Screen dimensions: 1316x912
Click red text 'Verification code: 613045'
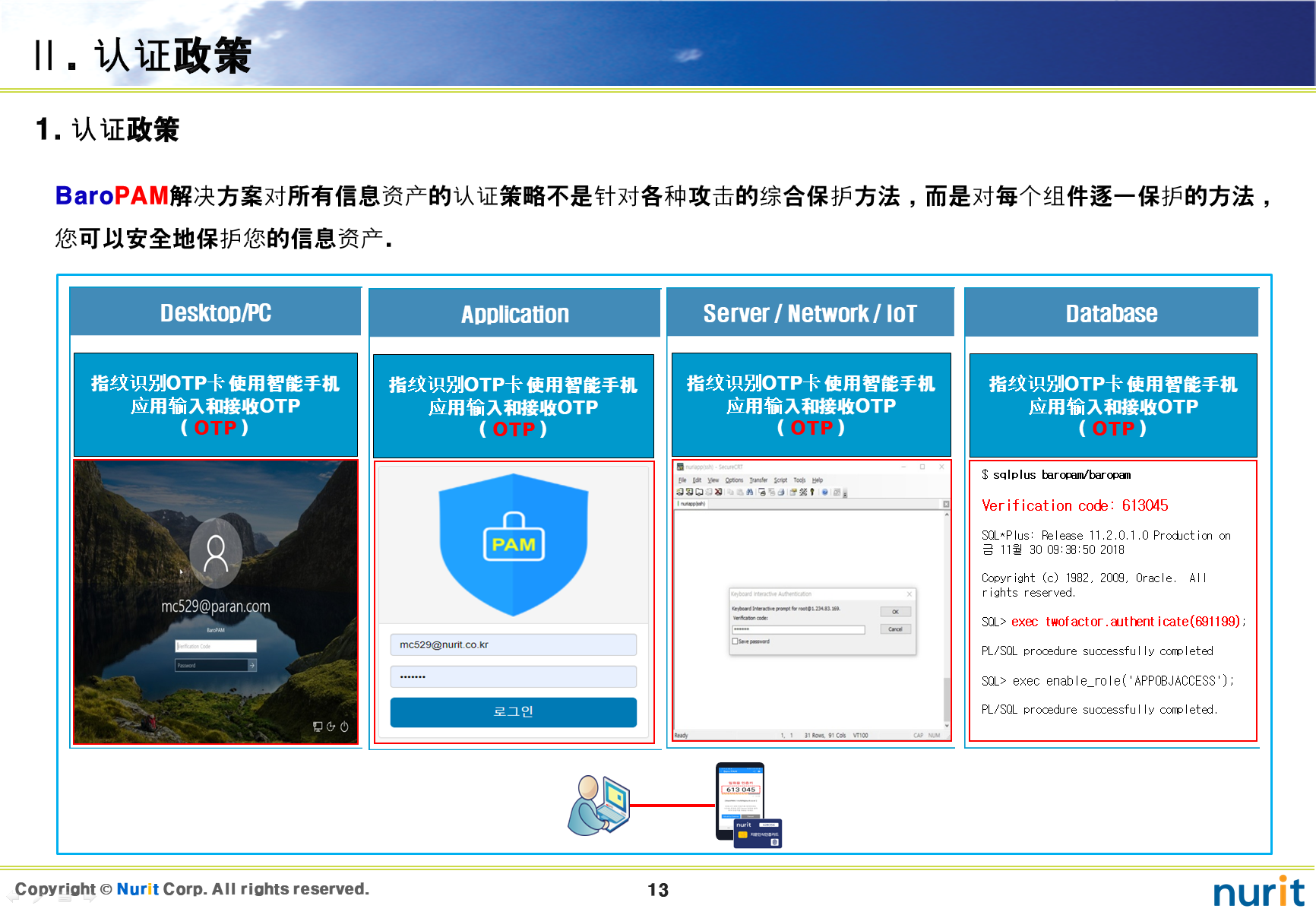pyautogui.click(x=1074, y=505)
